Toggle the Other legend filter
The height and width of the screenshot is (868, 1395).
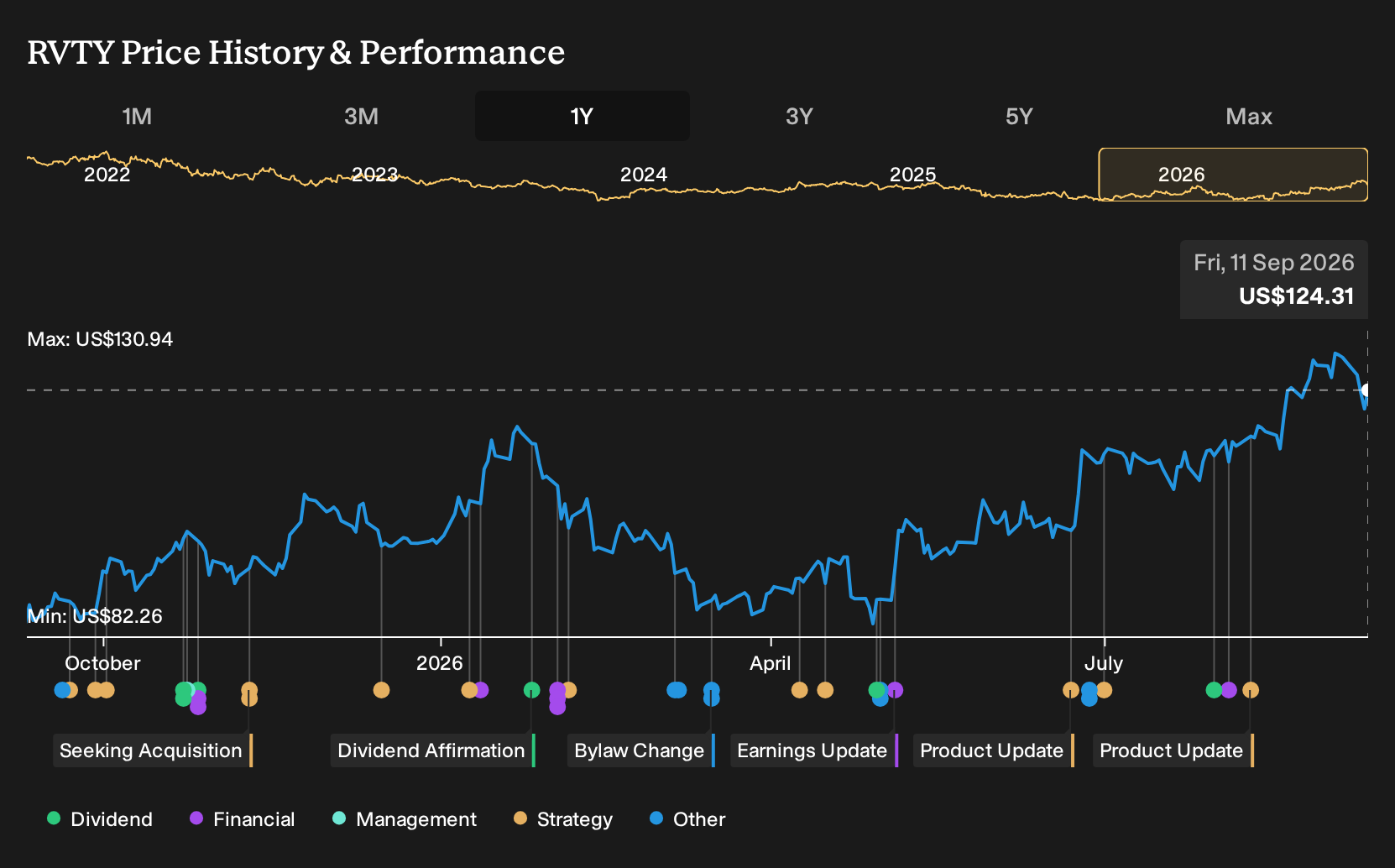coord(687,819)
